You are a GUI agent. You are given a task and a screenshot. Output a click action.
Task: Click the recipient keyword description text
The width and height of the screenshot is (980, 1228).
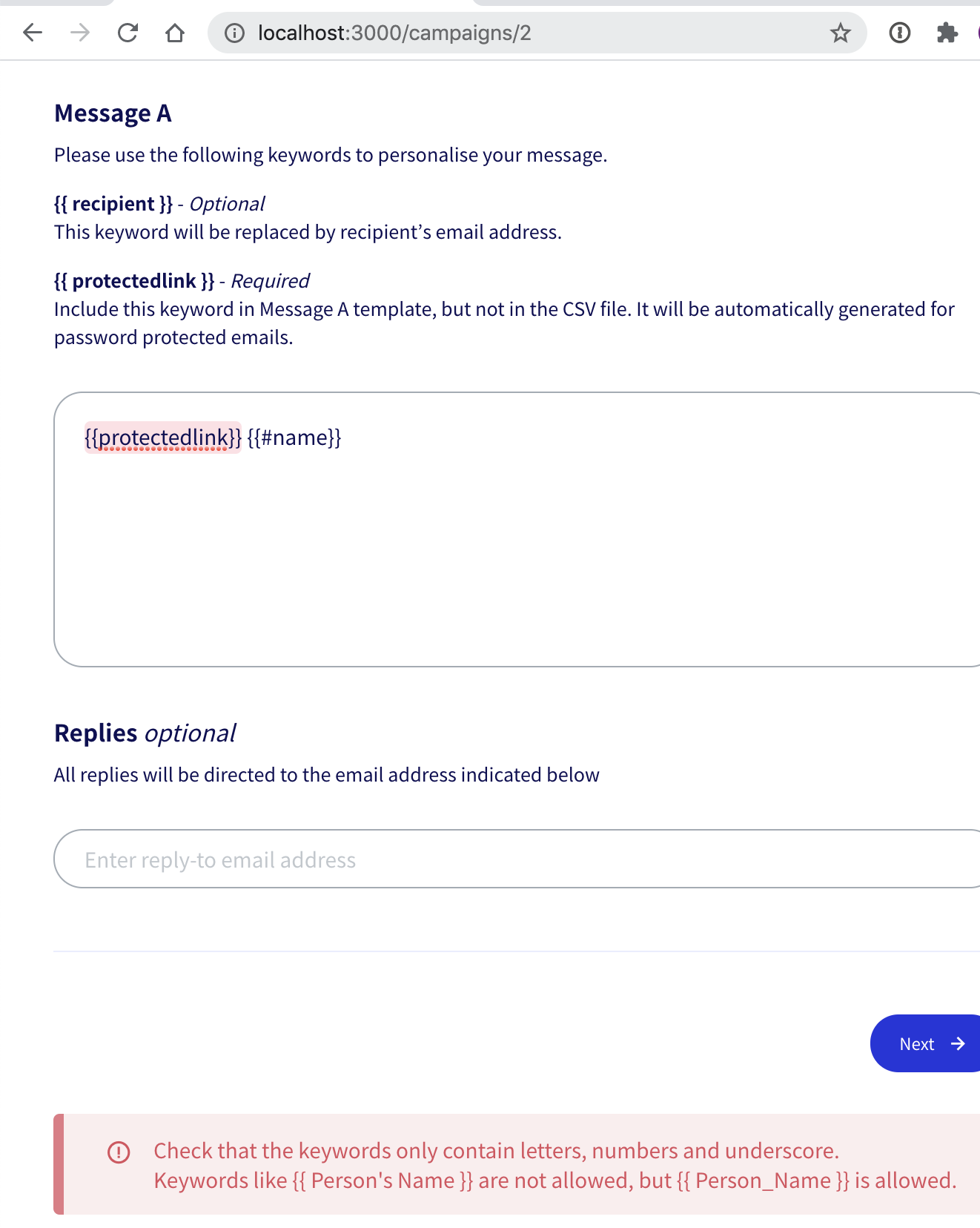[x=308, y=231]
